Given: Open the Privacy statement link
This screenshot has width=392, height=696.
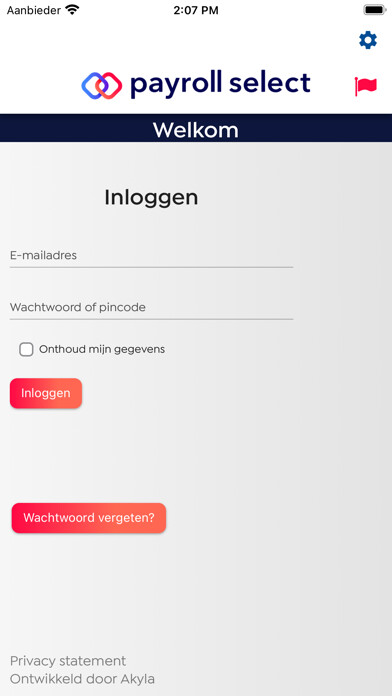Looking at the screenshot, I should (68, 661).
